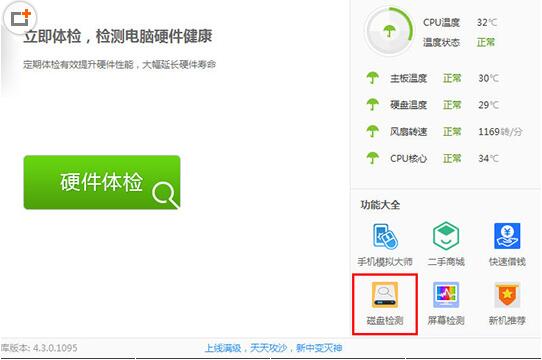This screenshot has width=542, height=360.
Task: Click the 风扇转速 1169 转/分 value
Action: pos(500,131)
